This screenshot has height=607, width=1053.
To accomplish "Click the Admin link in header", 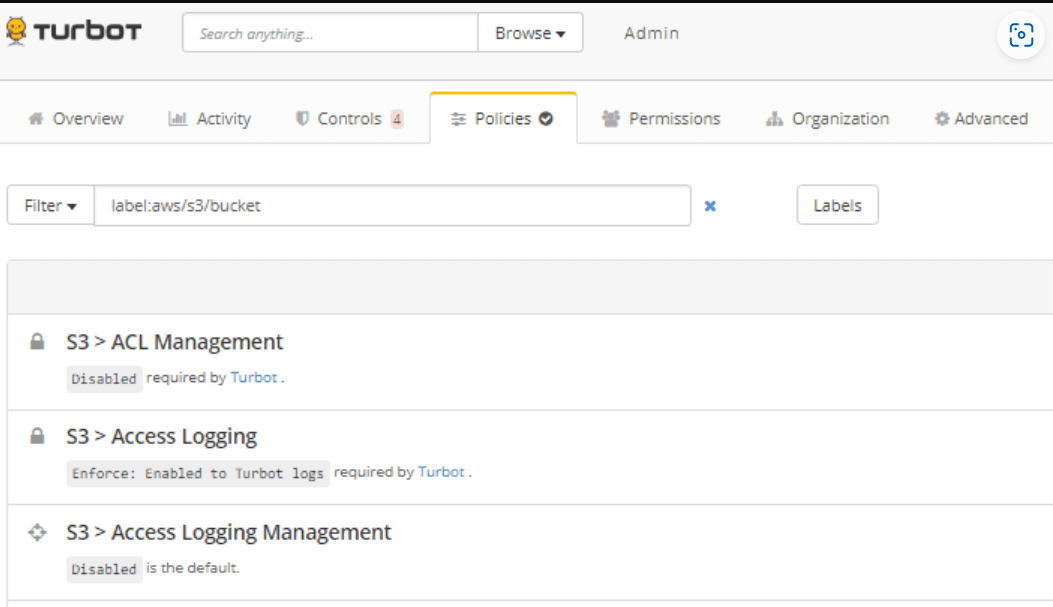I will coord(651,33).
